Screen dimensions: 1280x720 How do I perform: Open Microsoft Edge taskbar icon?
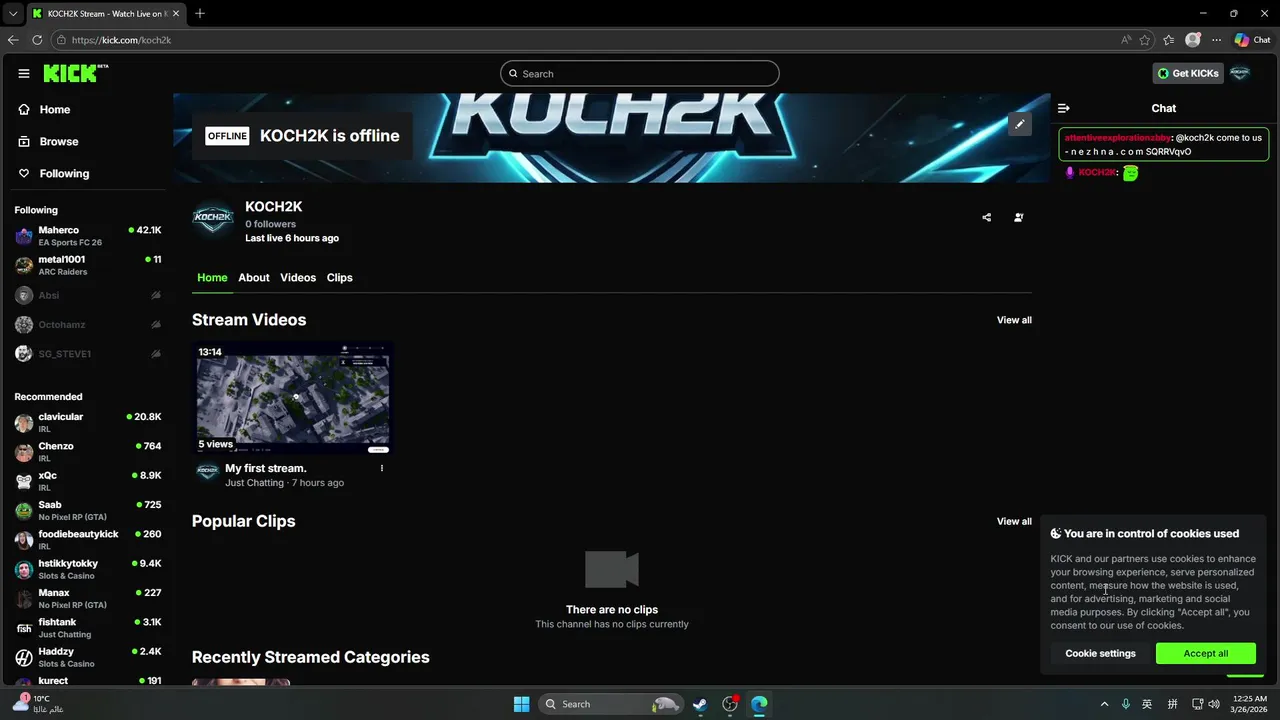pyautogui.click(x=759, y=704)
